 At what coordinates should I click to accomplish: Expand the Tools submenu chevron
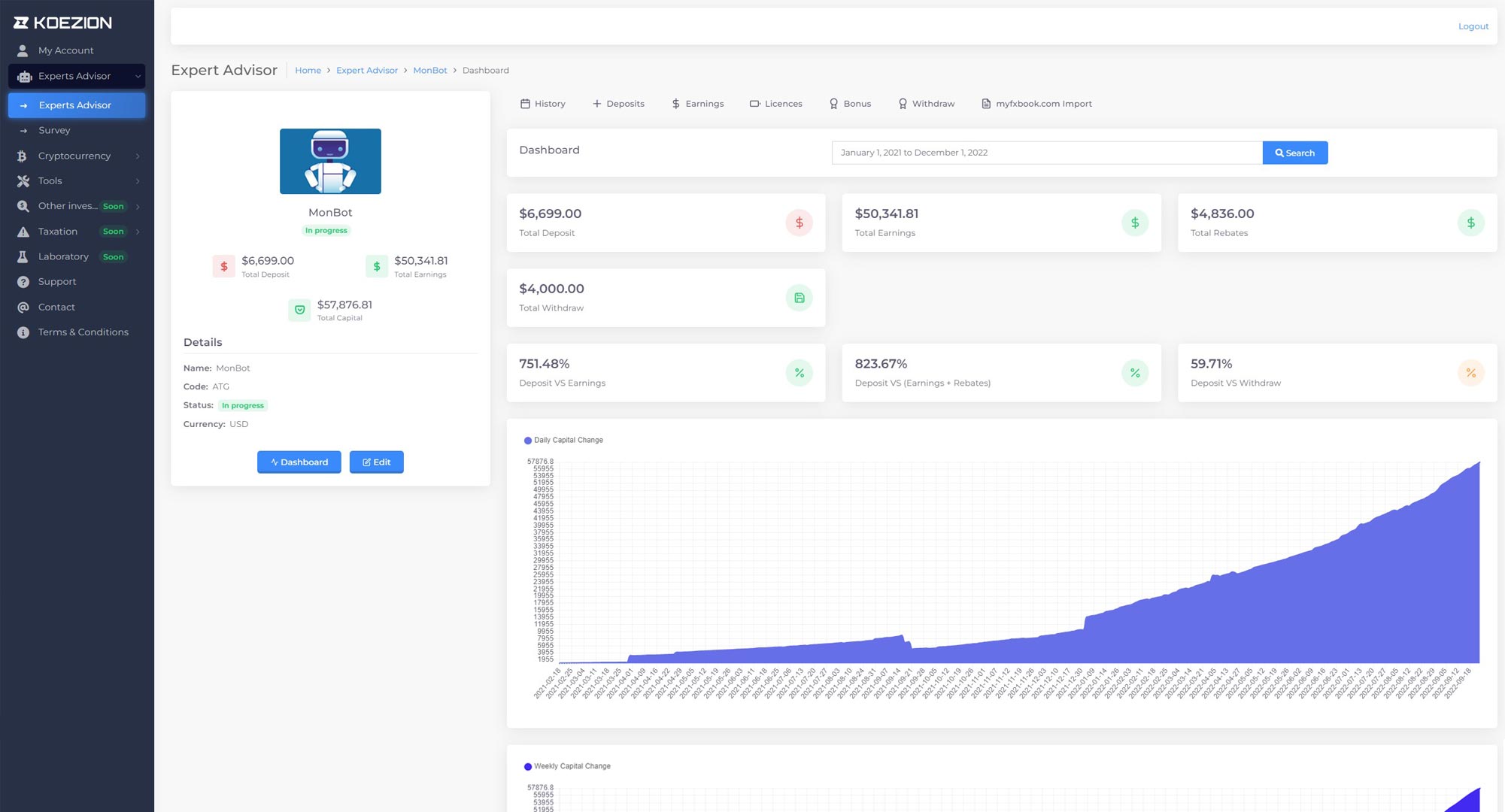pyautogui.click(x=138, y=181)
